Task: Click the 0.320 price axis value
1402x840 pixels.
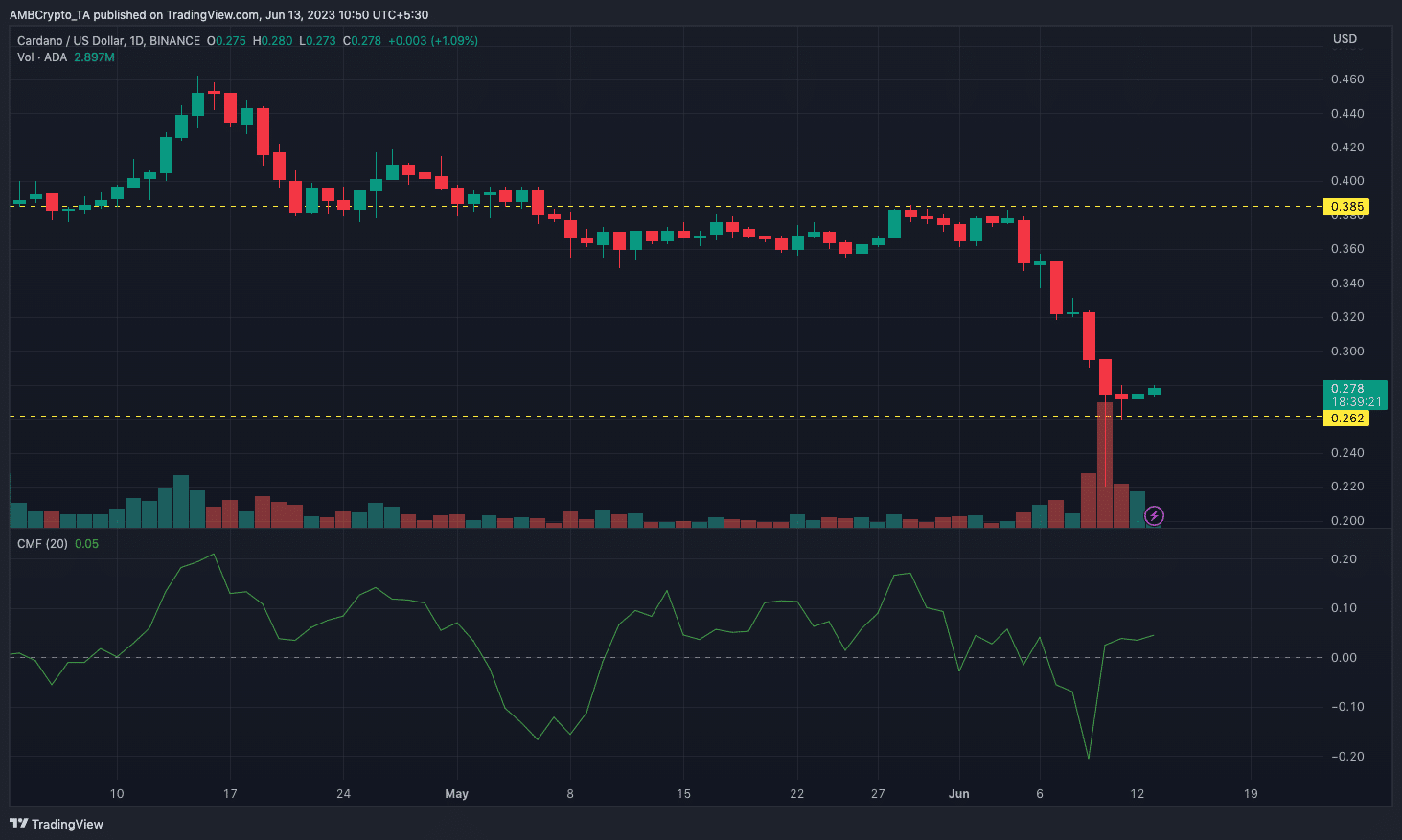Action: click(1346, 317)
